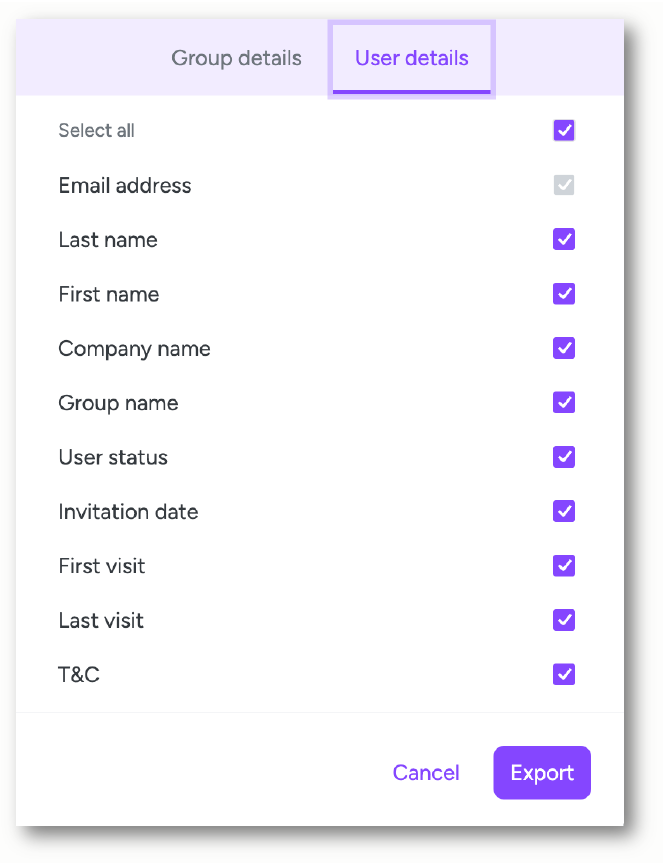
Task: Toggle the Group name checkbox
Action: 564,403
